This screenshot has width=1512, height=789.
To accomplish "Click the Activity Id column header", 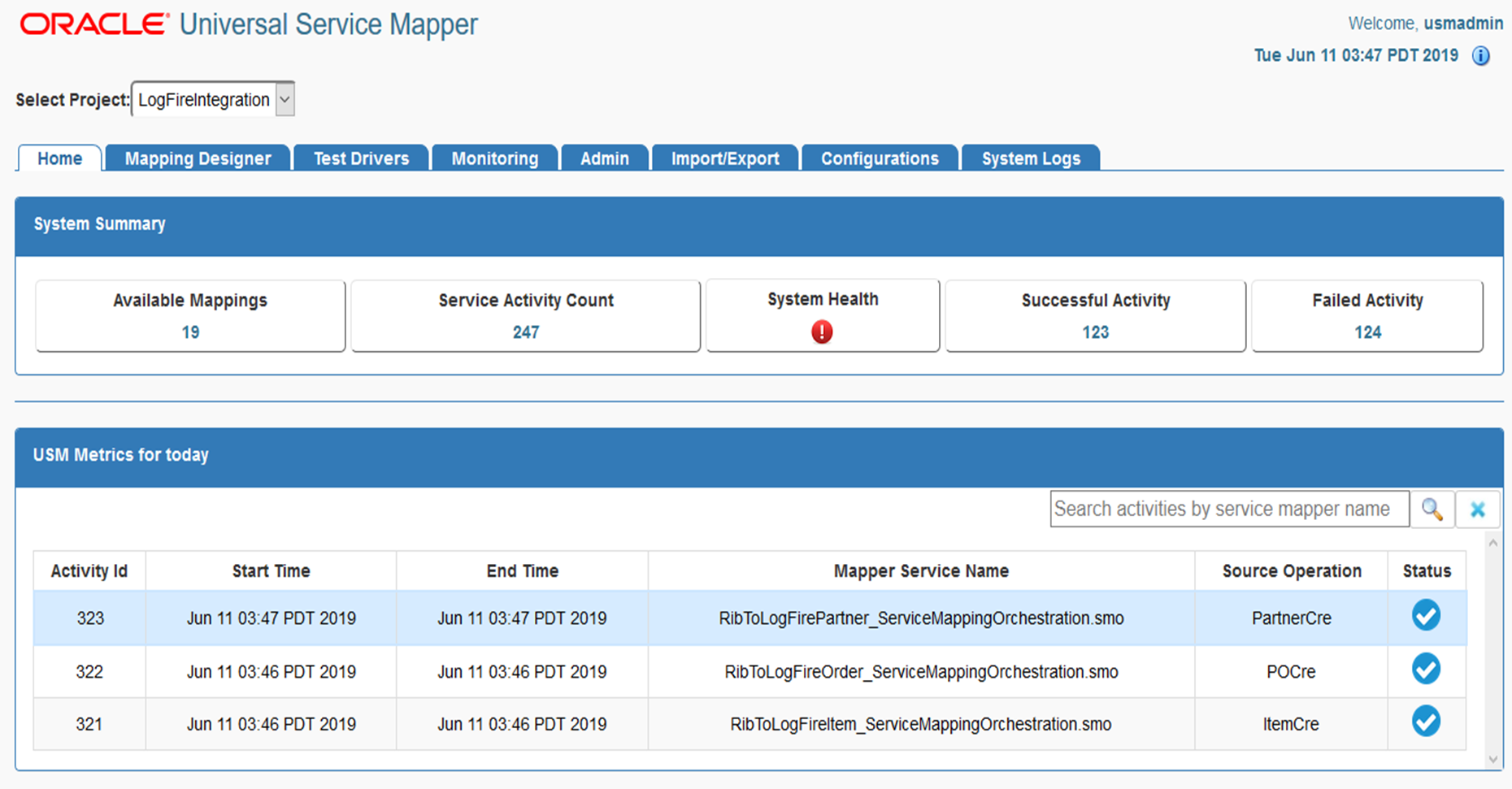I will tap(89, 571).
